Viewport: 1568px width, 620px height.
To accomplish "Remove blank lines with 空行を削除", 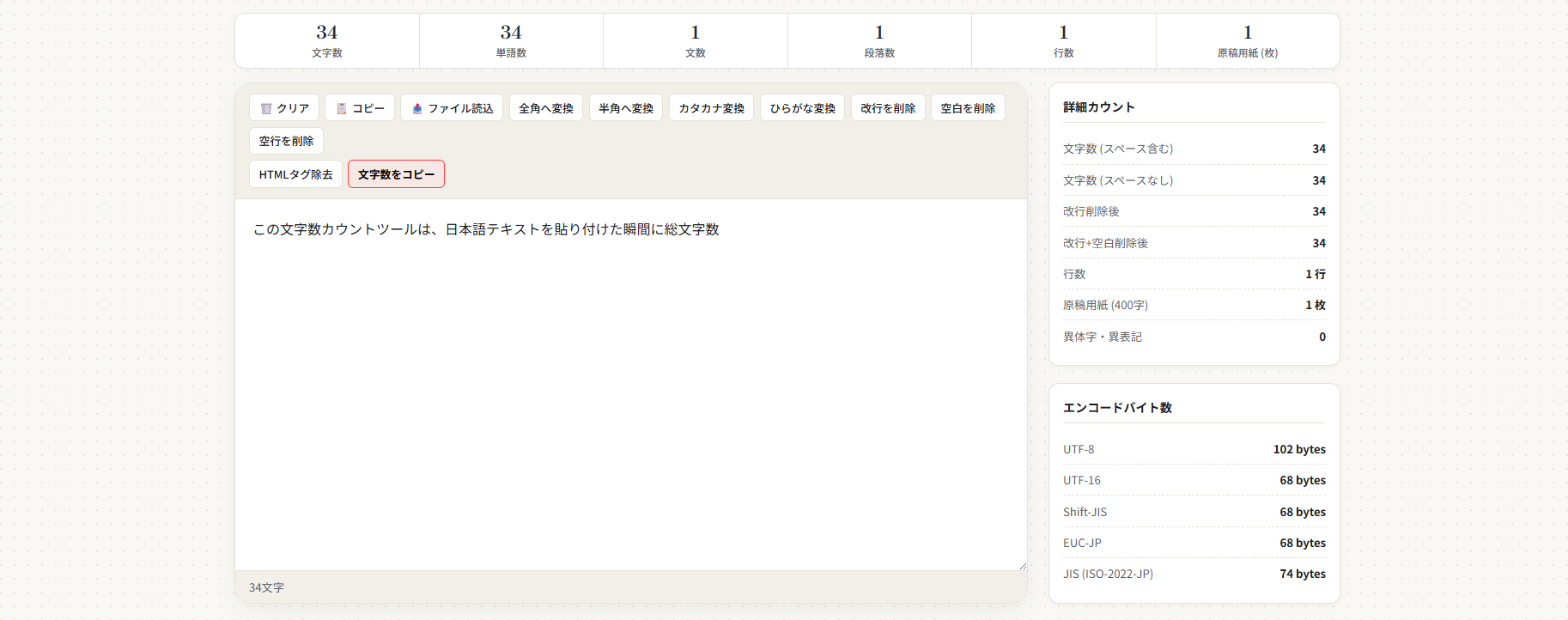I will pyautogui.click(x=287, y=141).
